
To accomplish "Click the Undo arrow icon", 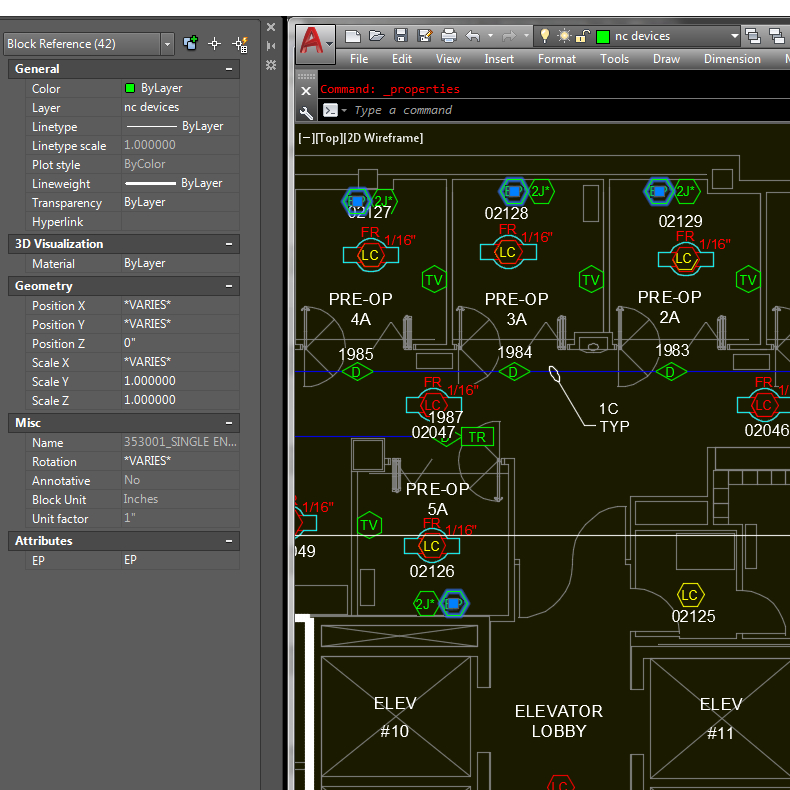I will click(x=473, y=36).
